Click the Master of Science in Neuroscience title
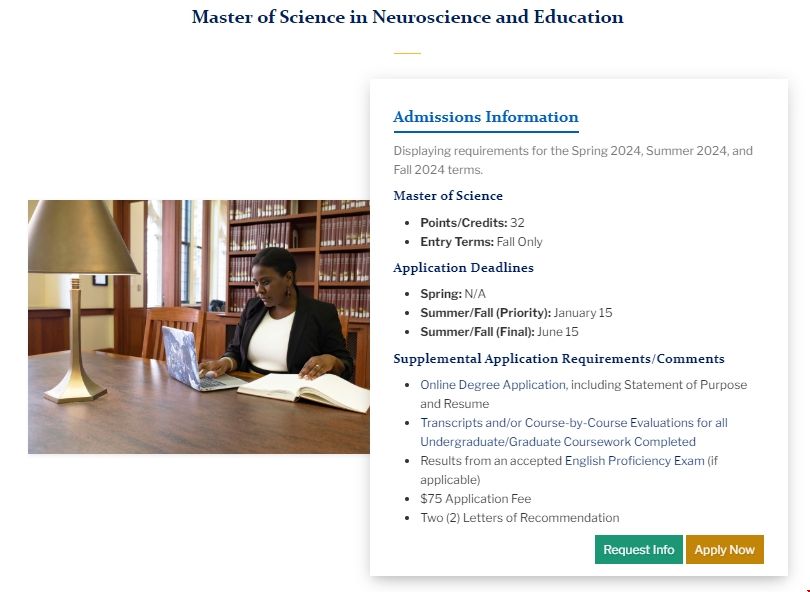Image resolution: width=810 pixels, height=592 pixels. [405, 17]
